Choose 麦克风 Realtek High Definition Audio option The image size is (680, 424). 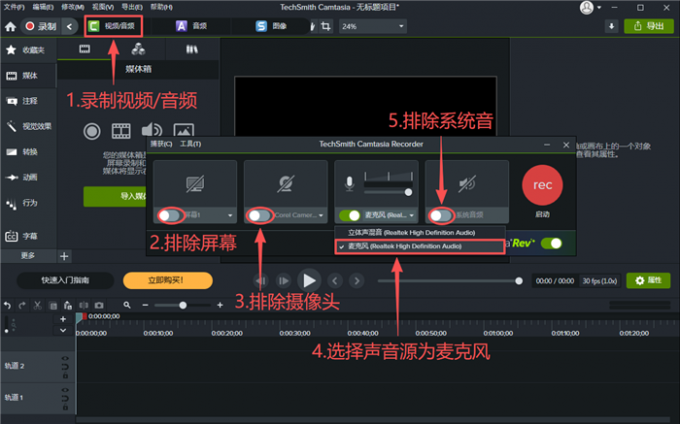tap(420, 246)
